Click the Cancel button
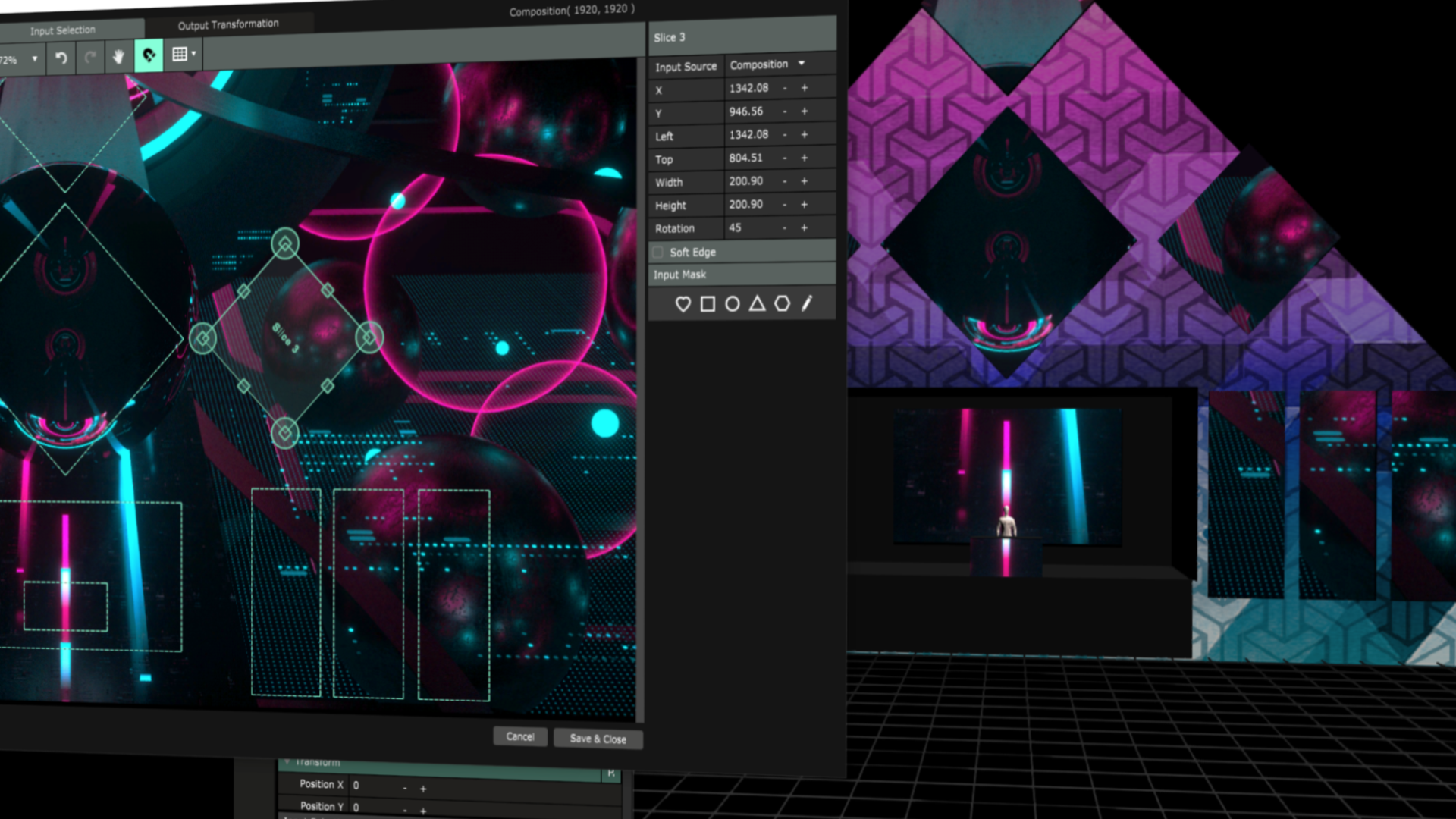 (x=519, y=736)
